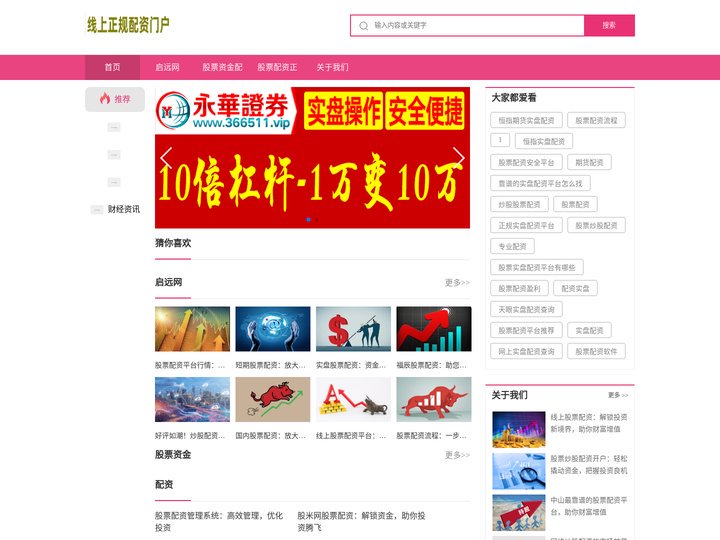This screenshot has width=720, height=540.
Task: Click the 股票配资软件 tag
Action: point(596,352)
